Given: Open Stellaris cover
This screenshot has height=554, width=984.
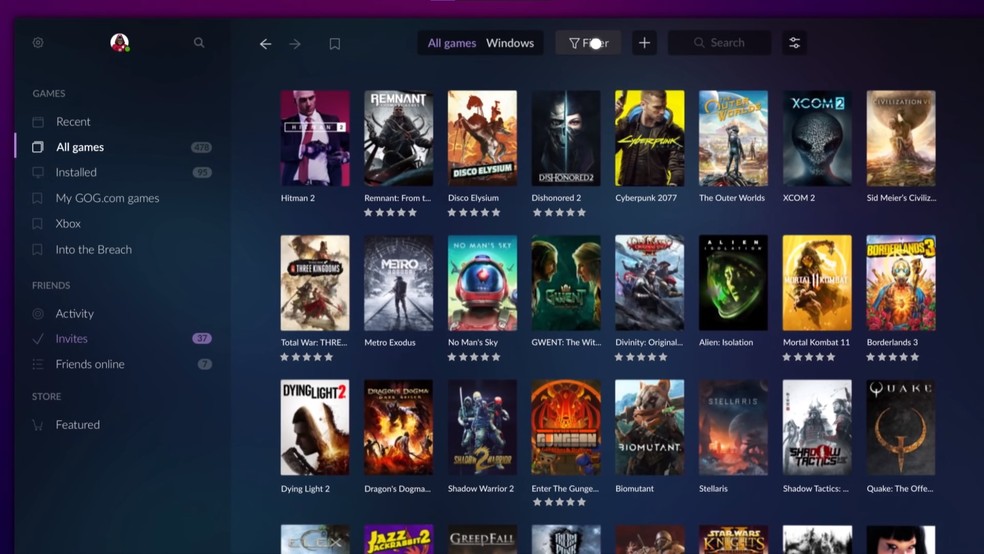Looking at the screenshot, I should 734,427.
